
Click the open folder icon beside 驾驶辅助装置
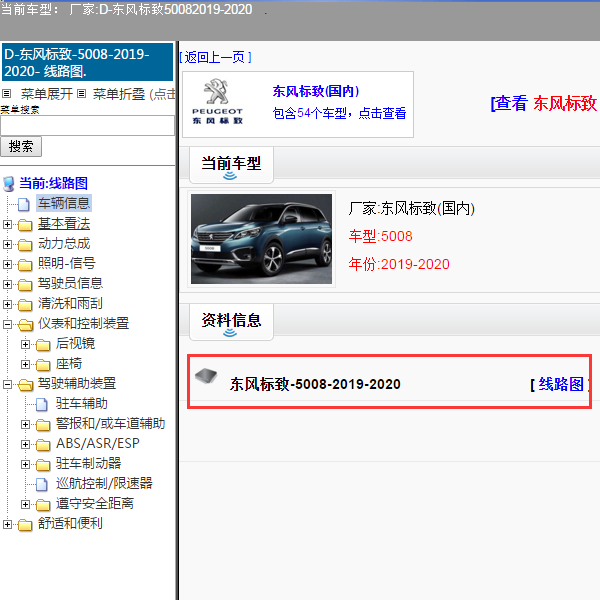tap(26, 385)
